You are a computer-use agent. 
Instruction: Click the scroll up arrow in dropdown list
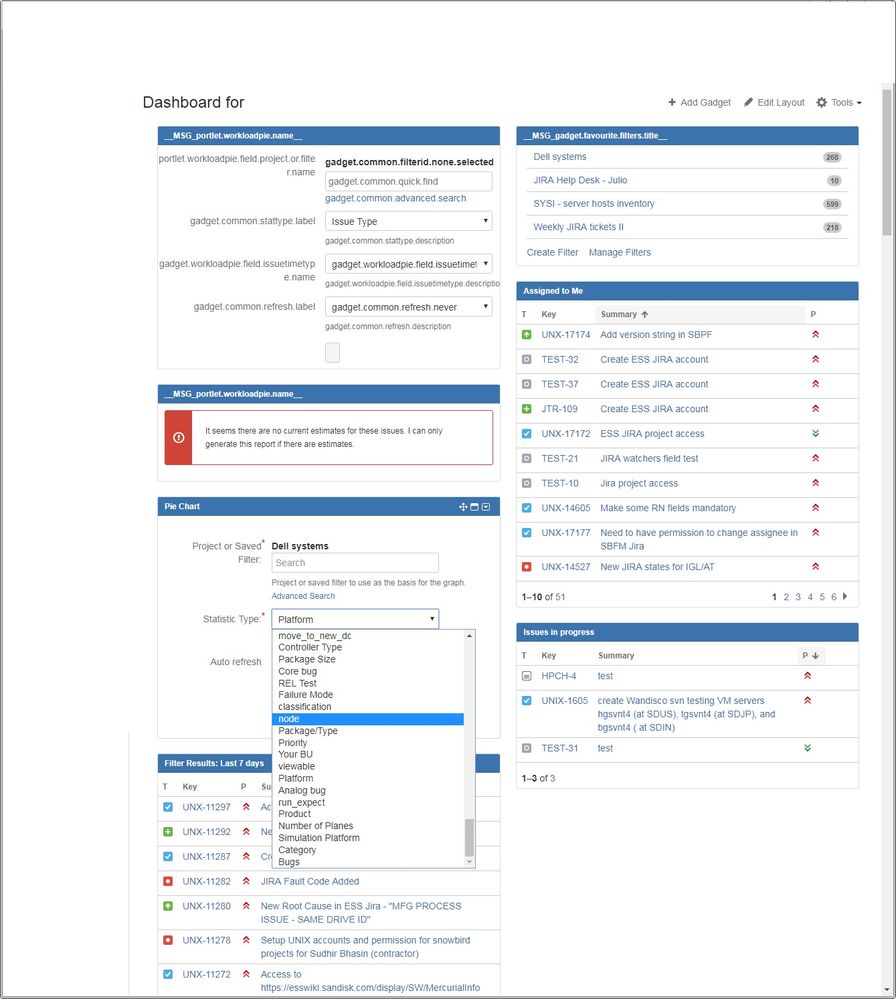click(x=470, y=636)
